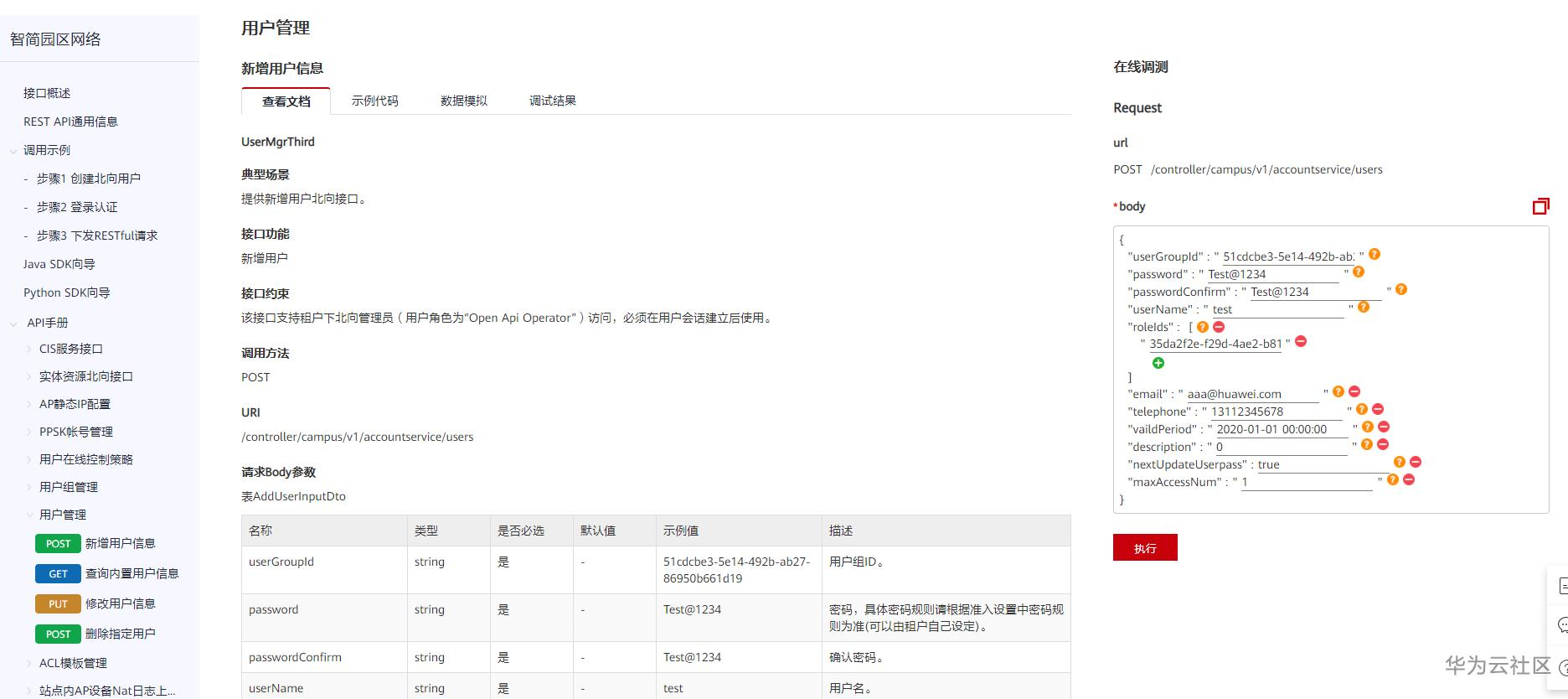Image resolution: width=1568 pixels, height=699 pixels.
Task: Open help icon for vaildPeriod field
Action: click(x=1368, y=427)
